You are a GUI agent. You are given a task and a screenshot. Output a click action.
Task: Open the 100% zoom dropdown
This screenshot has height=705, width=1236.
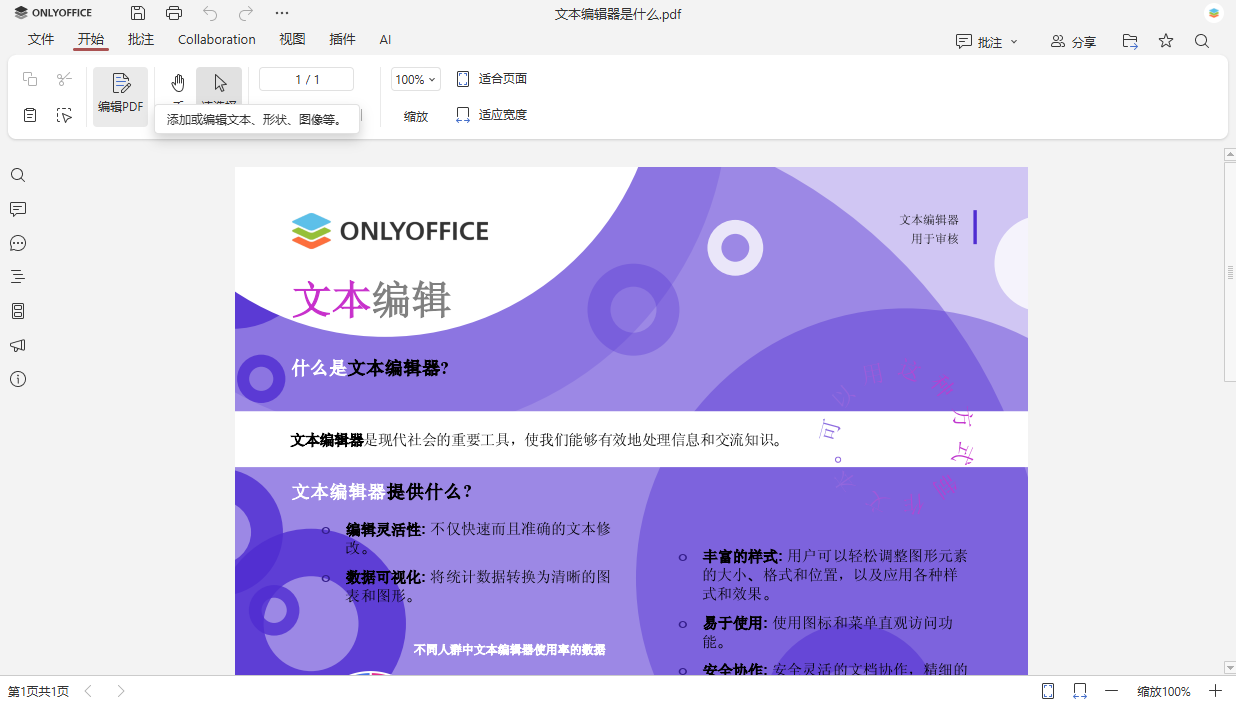click(415, 79)
